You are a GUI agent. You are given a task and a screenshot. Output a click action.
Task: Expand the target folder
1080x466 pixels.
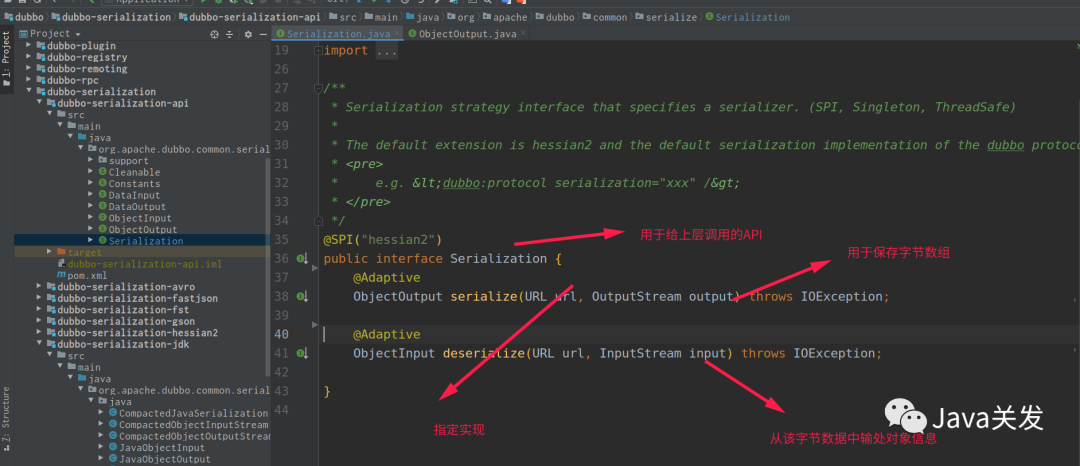[x=50, y=253]
